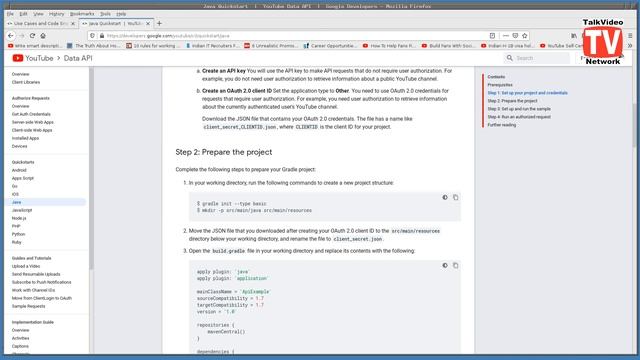Open Upload a Video guide in sidebar
Viewport: 640px width, 360px height.
pos(26,266)
